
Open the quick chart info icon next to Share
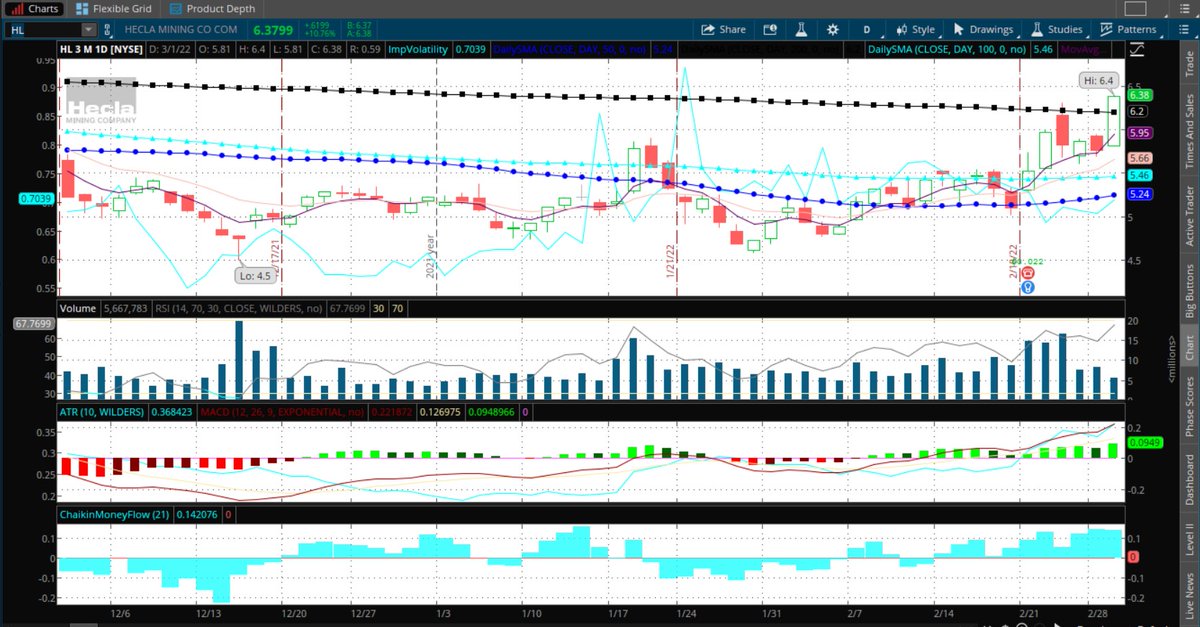769,30
